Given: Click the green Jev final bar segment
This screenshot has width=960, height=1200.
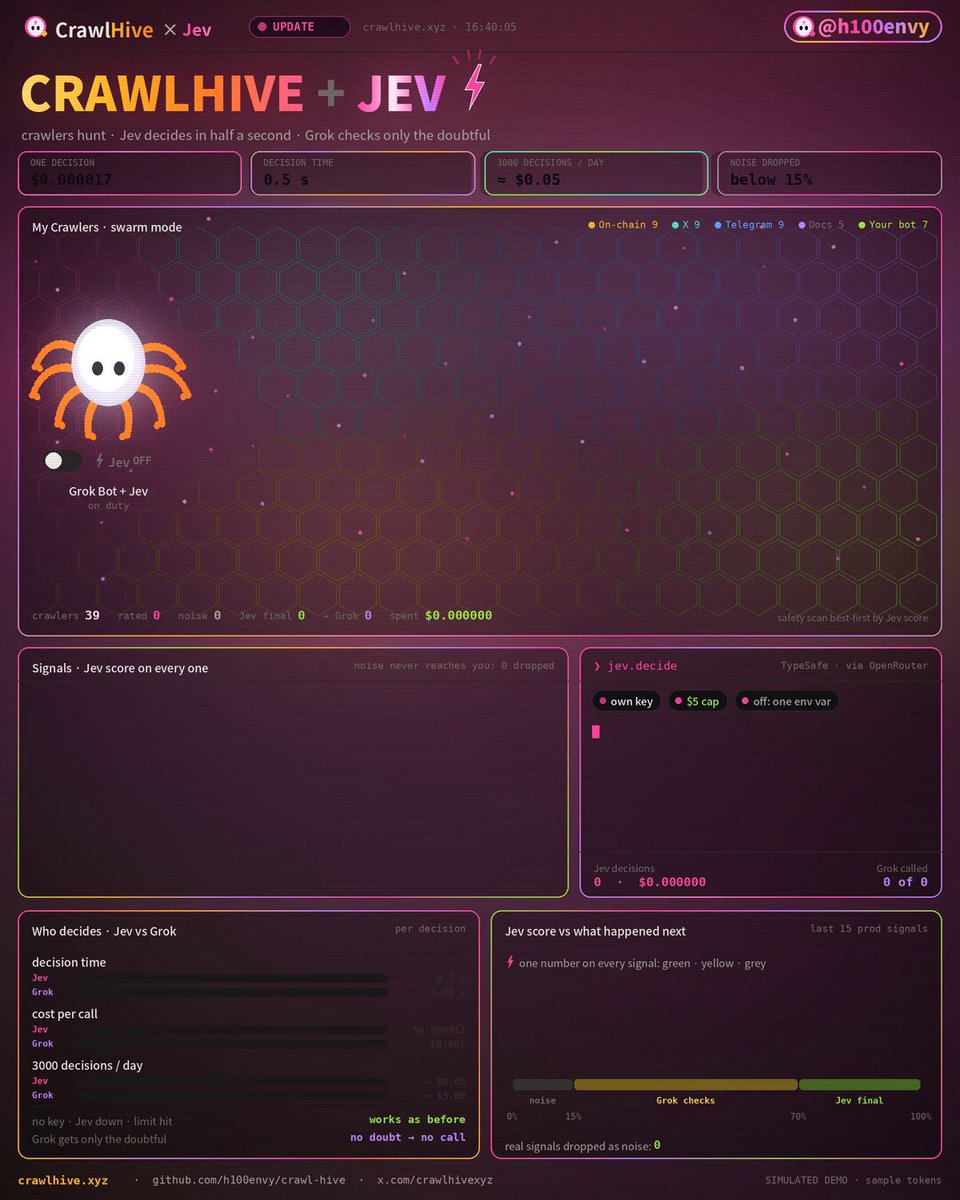Looking at the screenshot, I should click(x=859, y=1084).
